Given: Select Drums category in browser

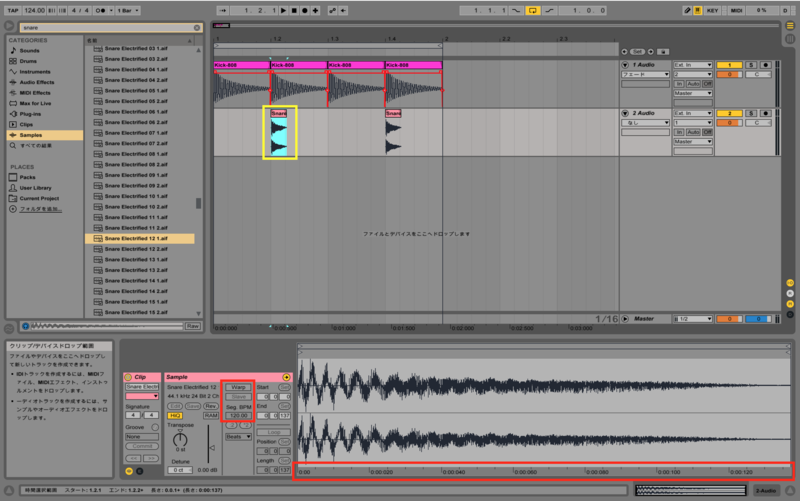Looking at the screenshot, I should pyautogui.click(x=28, y=61).
